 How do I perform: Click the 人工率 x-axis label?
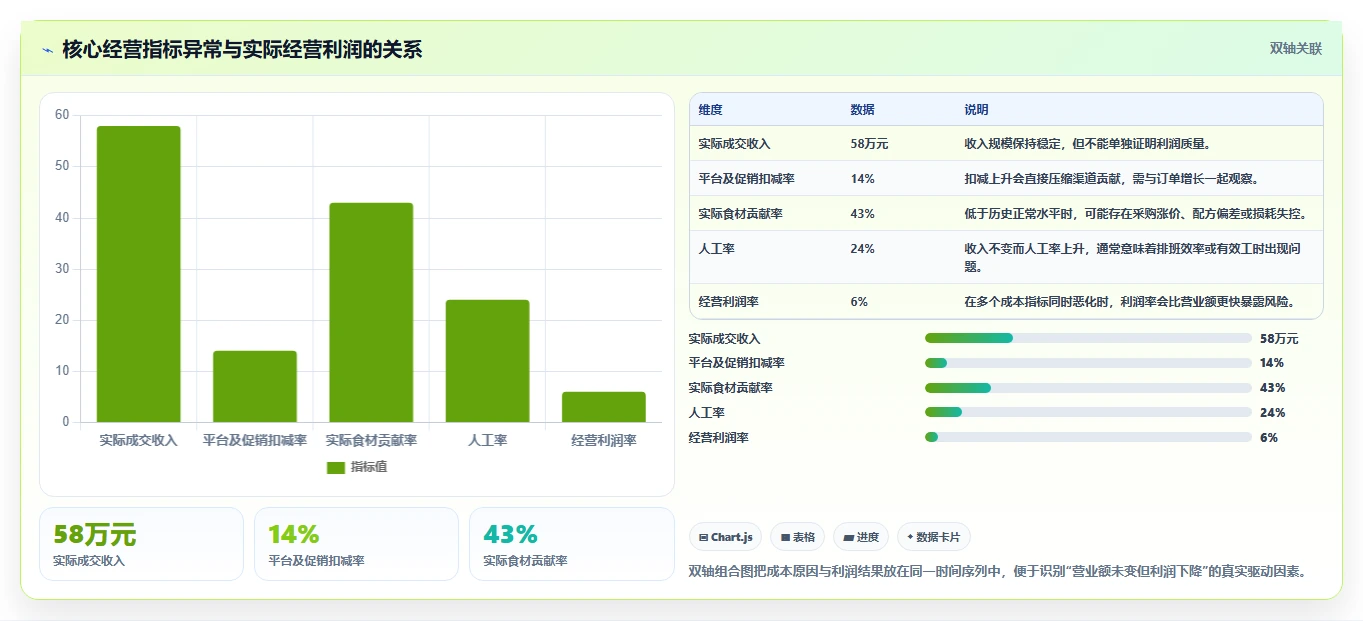coord(487,440)
